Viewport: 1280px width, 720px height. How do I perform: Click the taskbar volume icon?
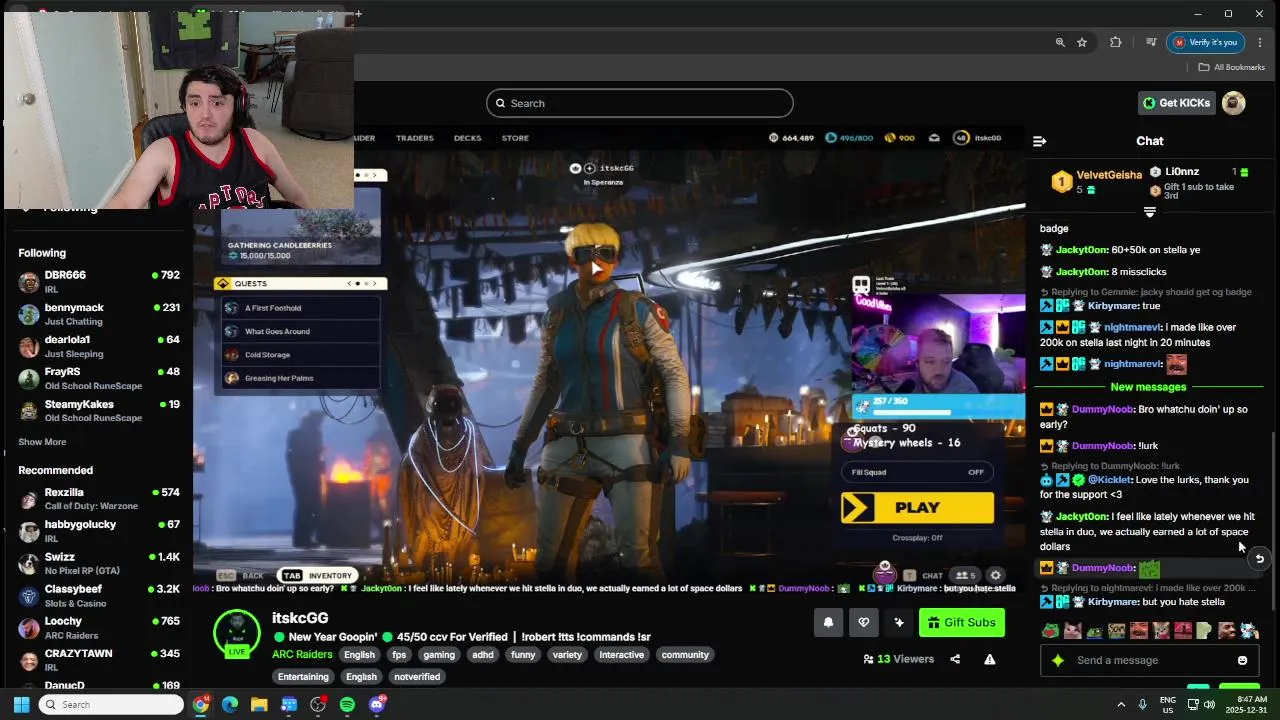coord(1209,704)
